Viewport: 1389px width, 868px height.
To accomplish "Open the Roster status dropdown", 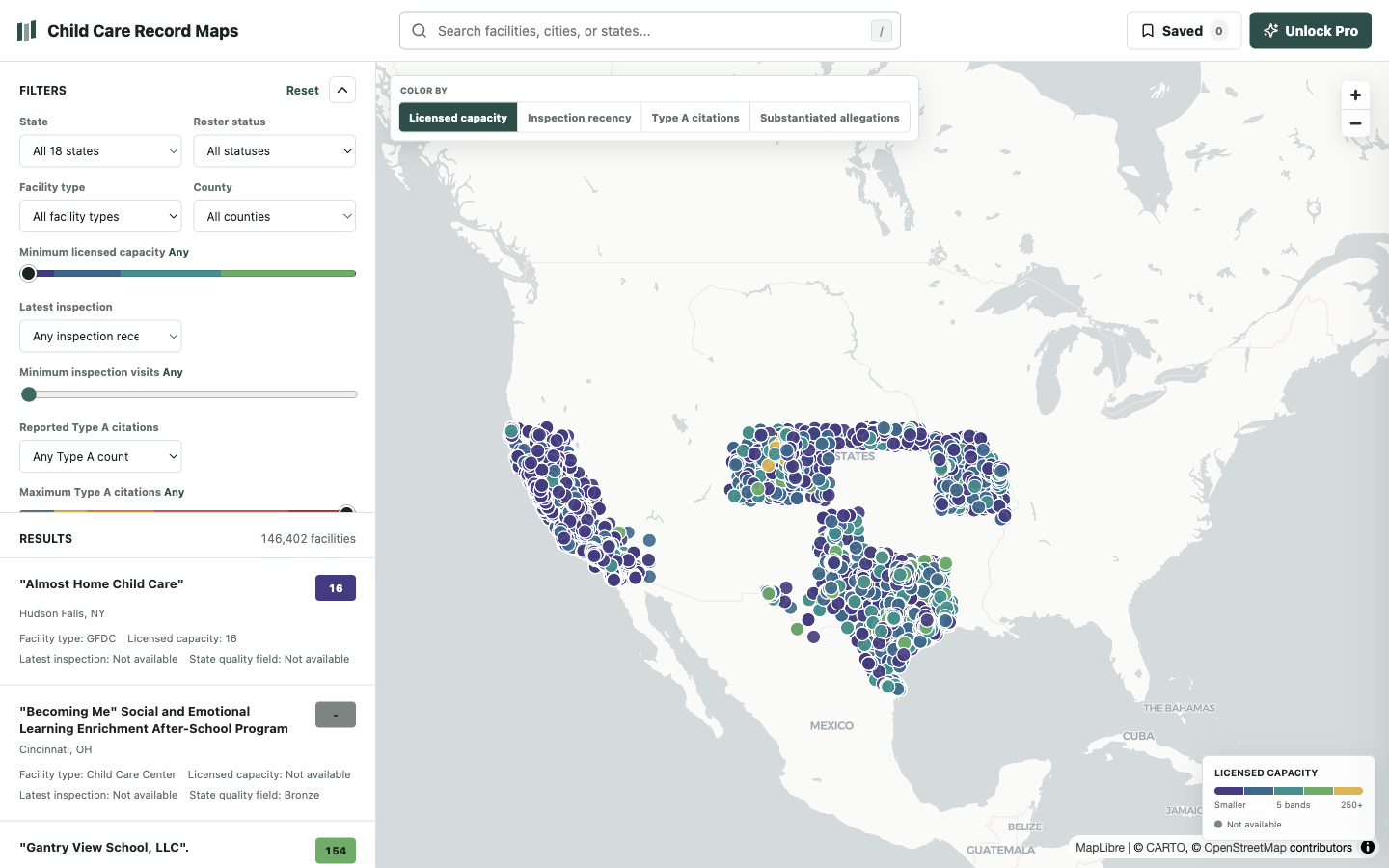I will pos(275,151).
